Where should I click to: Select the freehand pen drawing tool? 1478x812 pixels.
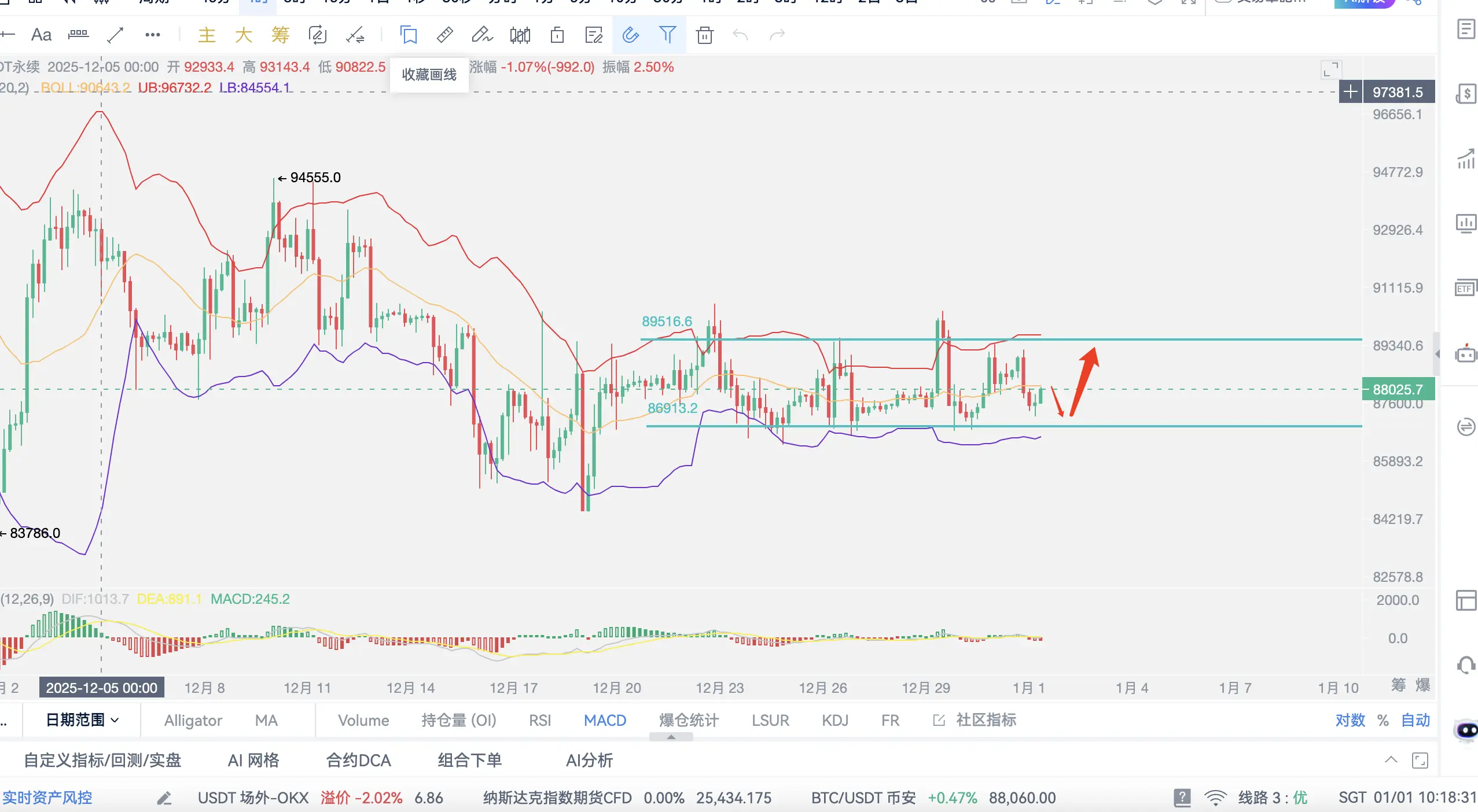tap(481, 35)
